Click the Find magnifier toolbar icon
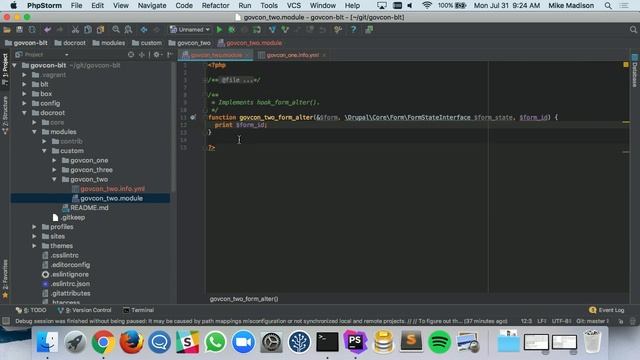640x360 pixels. click(116, 30)
